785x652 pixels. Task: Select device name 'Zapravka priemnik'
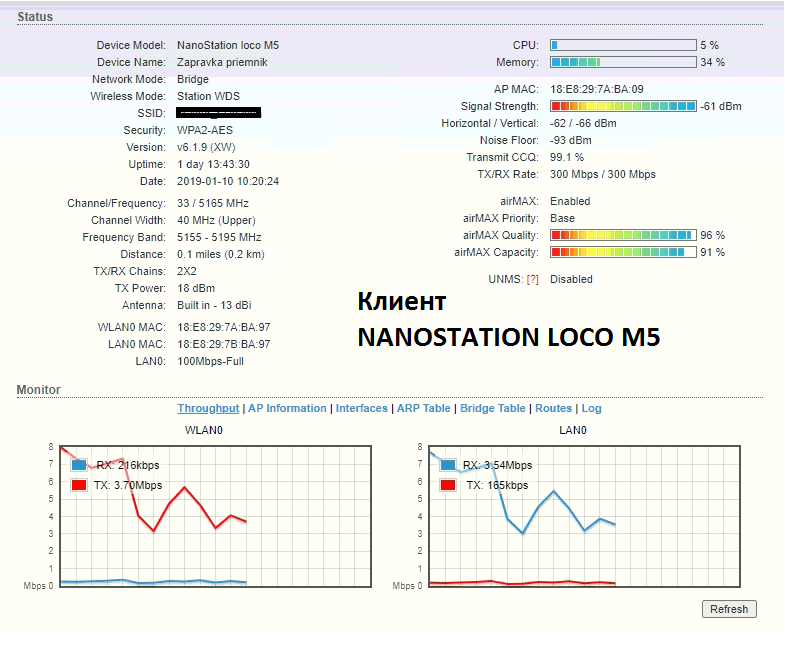tap(222, 62)
